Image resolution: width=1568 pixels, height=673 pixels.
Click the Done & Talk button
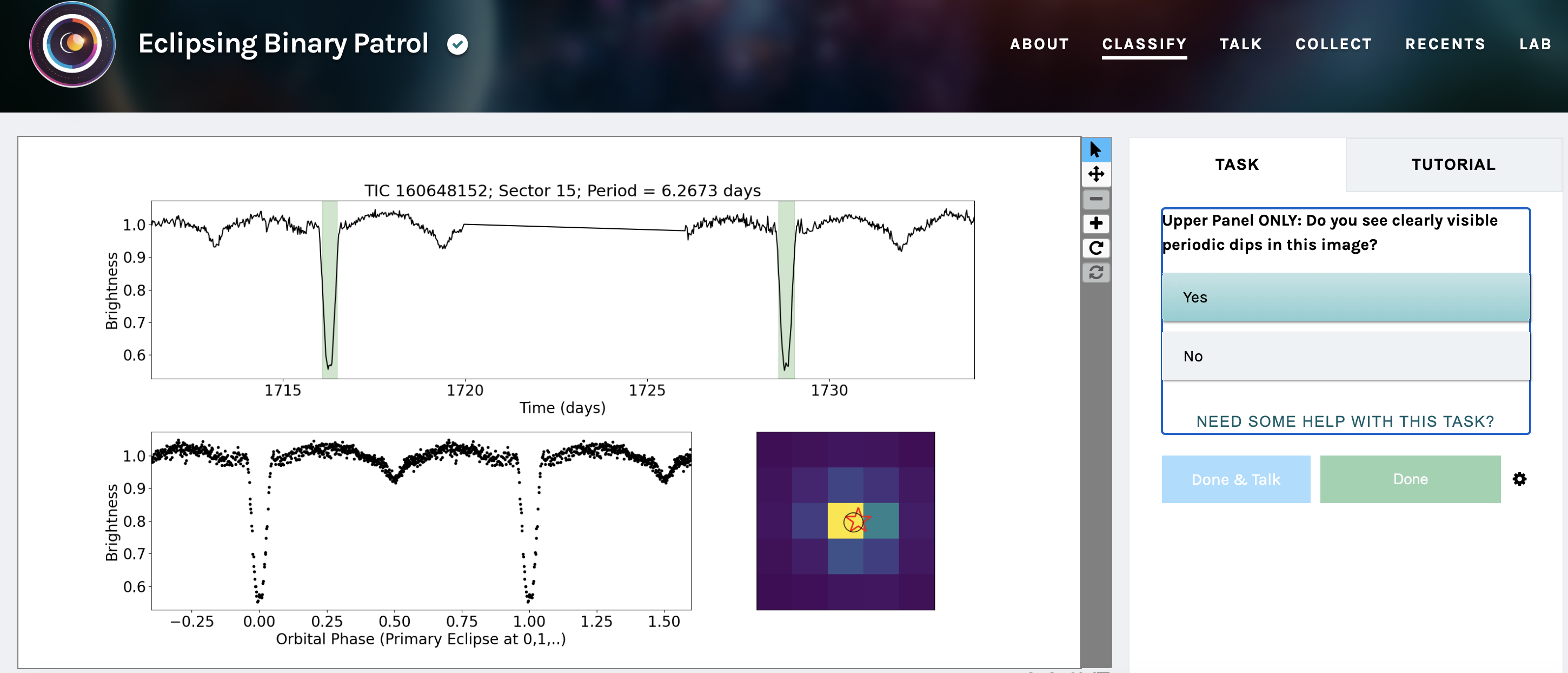point(1235,479)
